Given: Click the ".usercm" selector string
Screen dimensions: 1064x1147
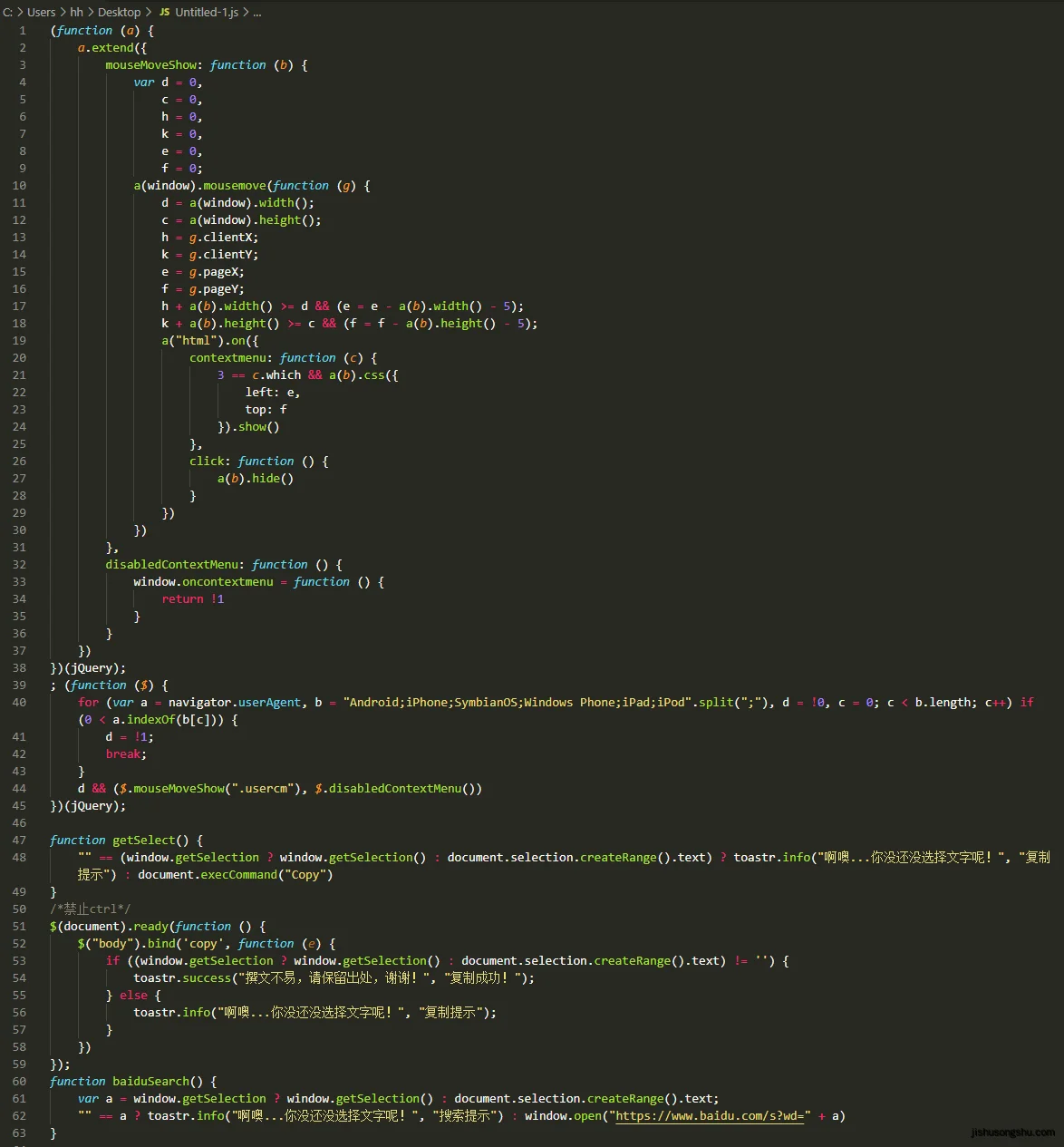Looking at the screenshot, I should [x=259, y=788].
